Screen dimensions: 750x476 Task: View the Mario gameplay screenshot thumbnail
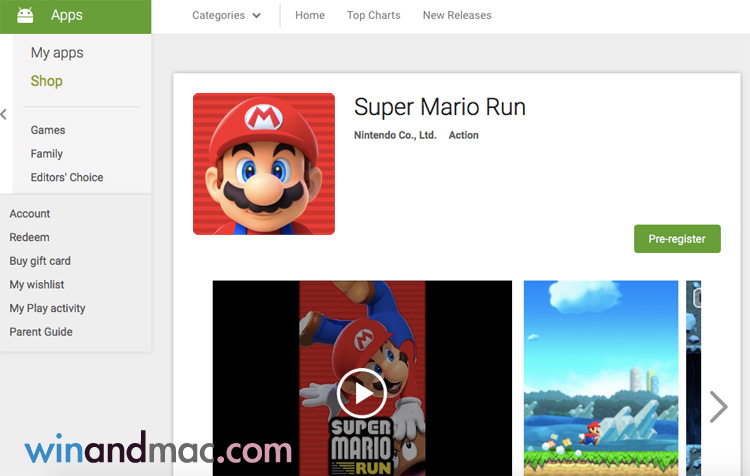coord(600,378)
